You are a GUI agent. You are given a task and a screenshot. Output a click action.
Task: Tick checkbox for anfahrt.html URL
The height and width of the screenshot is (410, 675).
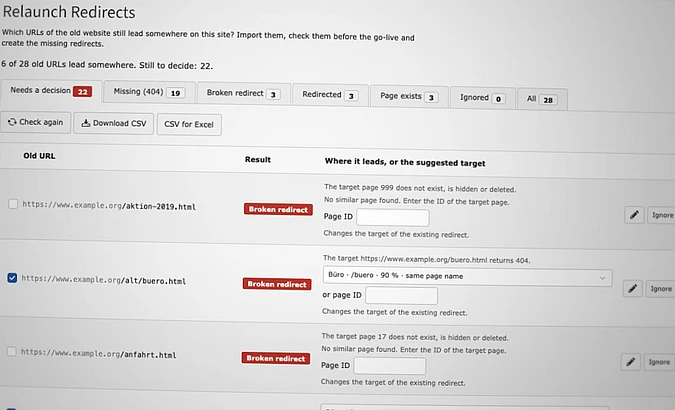tap(12, 351)
